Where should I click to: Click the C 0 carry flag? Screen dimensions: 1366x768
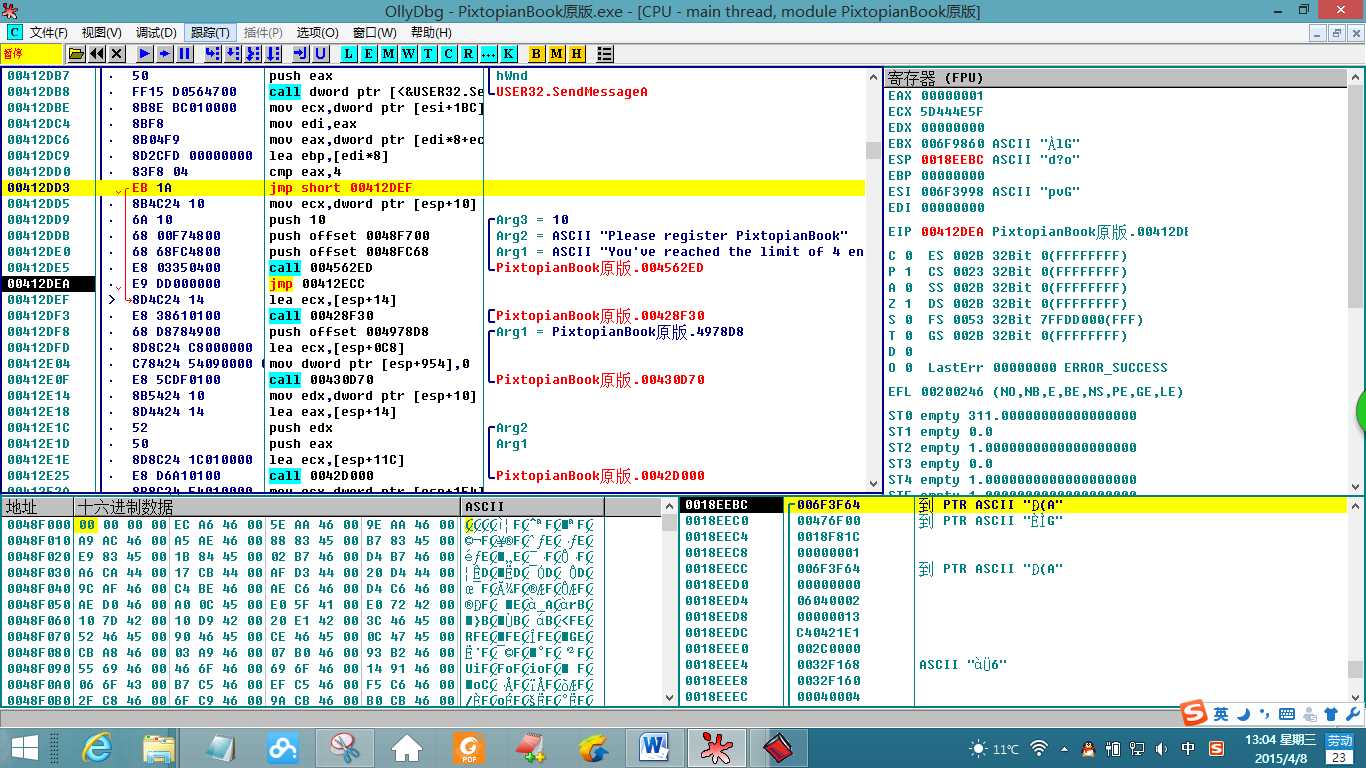(900, 256)
